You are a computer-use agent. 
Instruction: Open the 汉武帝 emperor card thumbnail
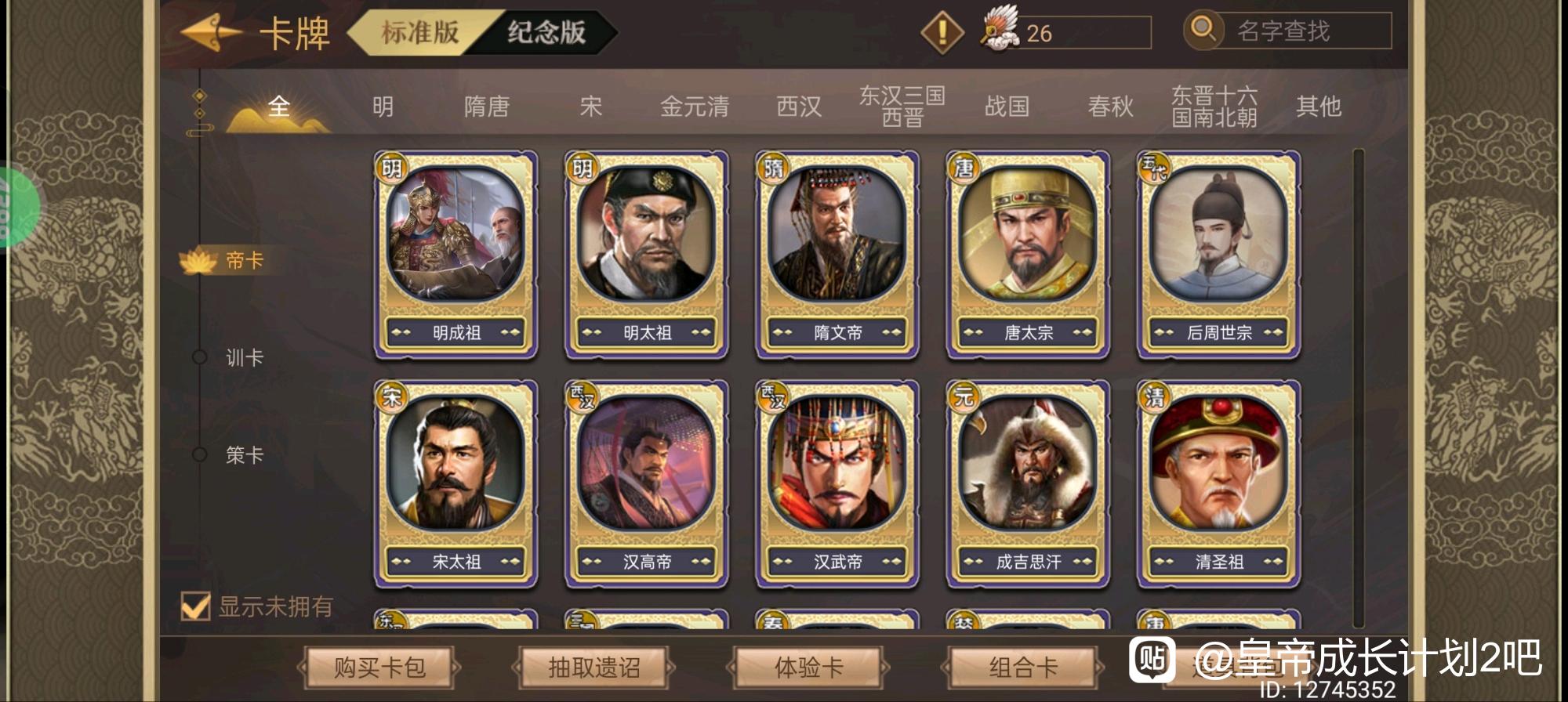pos(837,483)
